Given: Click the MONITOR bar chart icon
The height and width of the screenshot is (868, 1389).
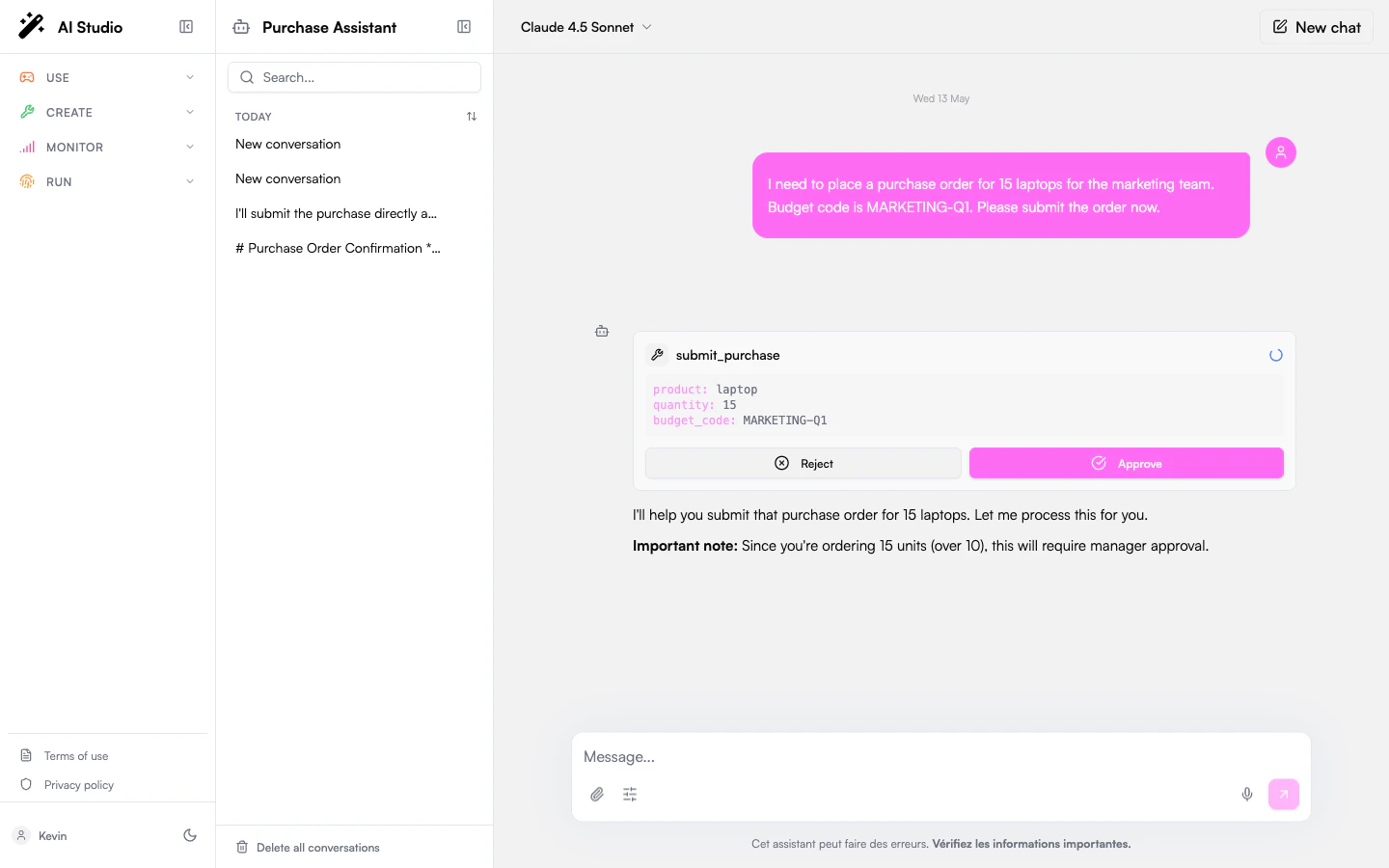Looking at the screenshot, I should click(27, 147).
